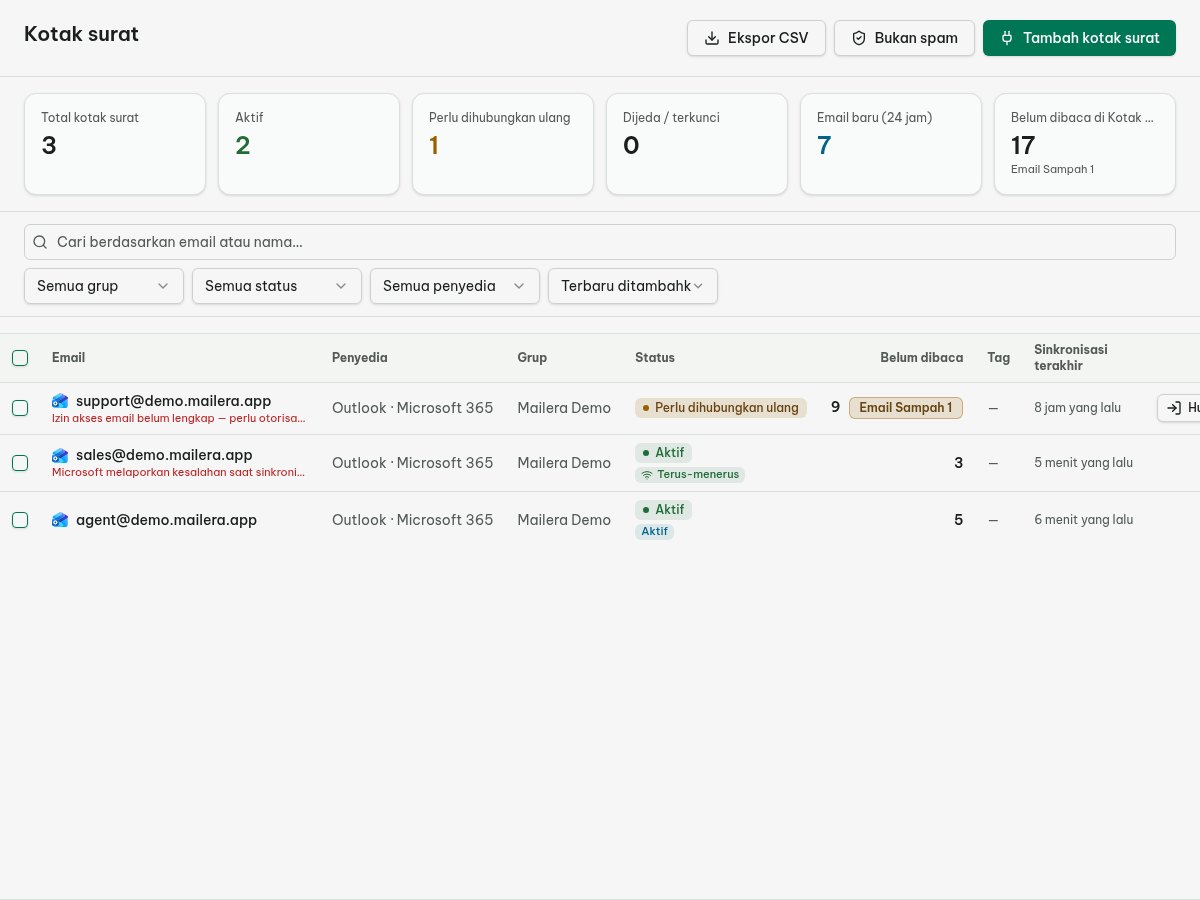Open the "Semua grup" filter dropdown
Screen dimensions: 1200x900
click(x=104, y=286)
